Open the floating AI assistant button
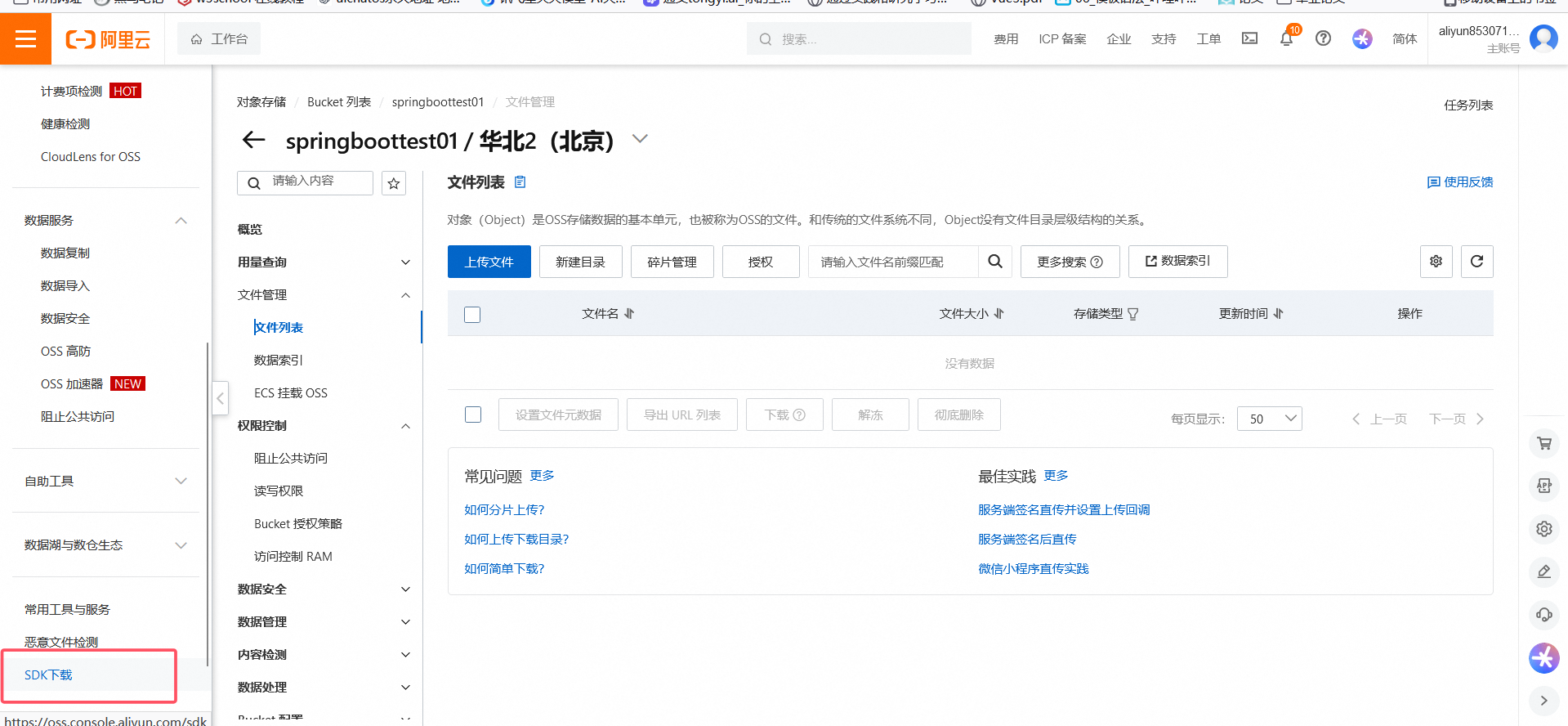This screenshot has width=1568, height=726. 1543,657
